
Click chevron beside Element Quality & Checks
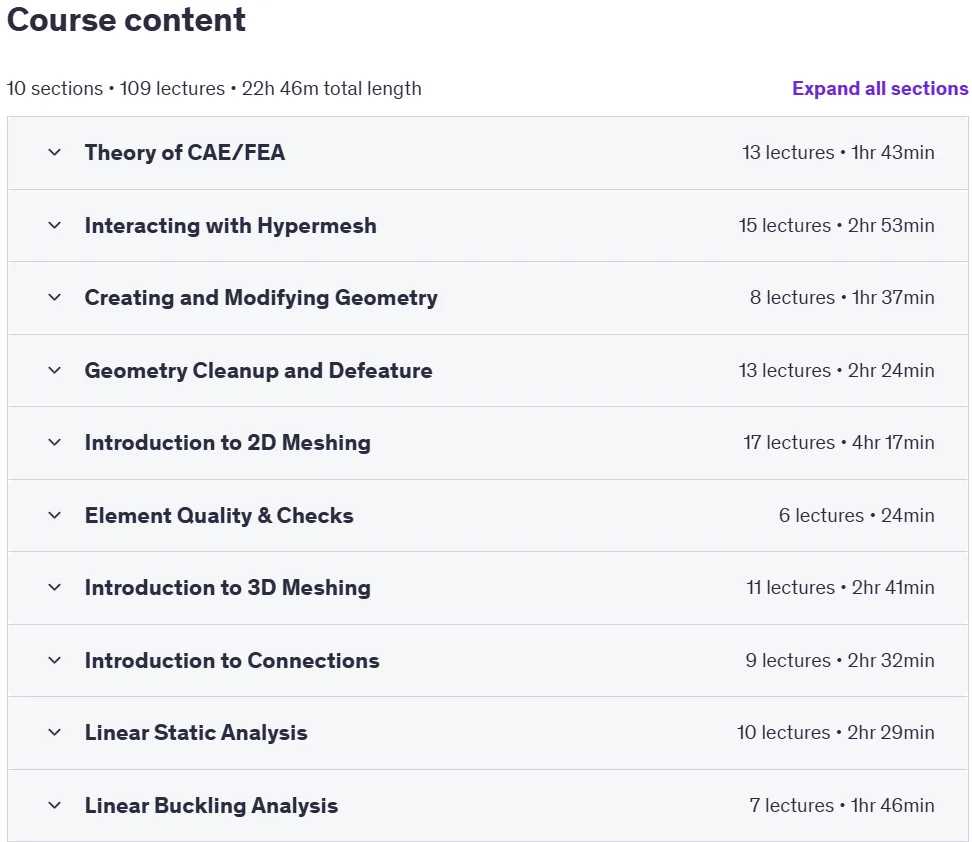55,516
